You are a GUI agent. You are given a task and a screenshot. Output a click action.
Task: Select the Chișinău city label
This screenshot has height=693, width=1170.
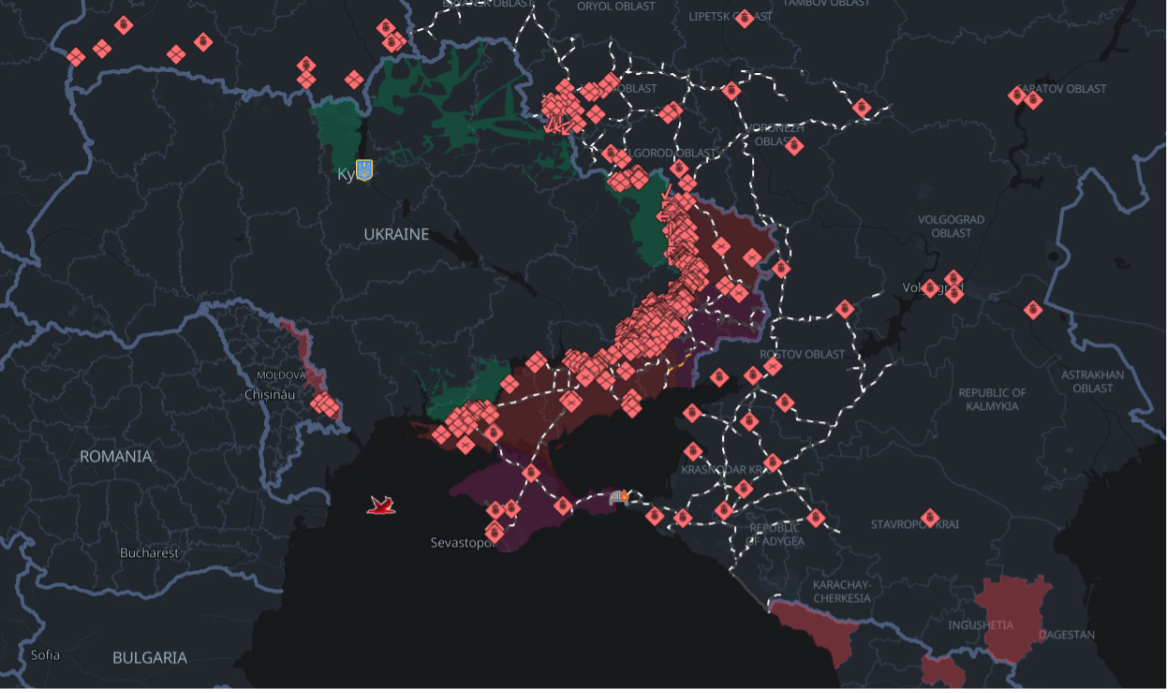pos(273,395)
